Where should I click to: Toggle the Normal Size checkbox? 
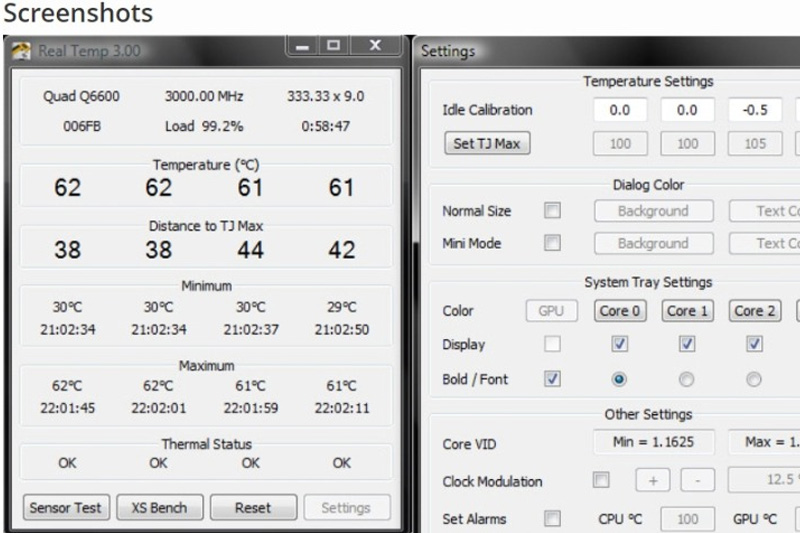(x=552, y=210)
